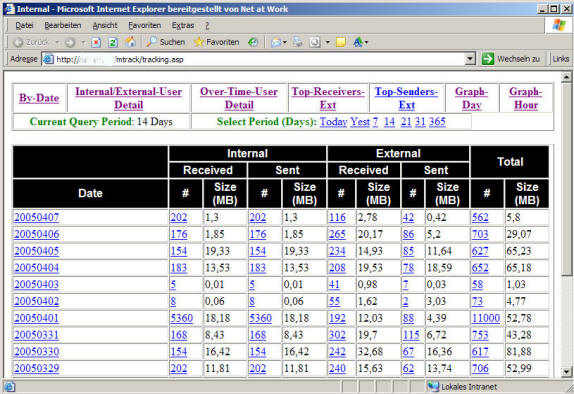Viewport: 574px width, 394px height.
Task: Expand the Forward button history dropdown
Action: point(83,42)
